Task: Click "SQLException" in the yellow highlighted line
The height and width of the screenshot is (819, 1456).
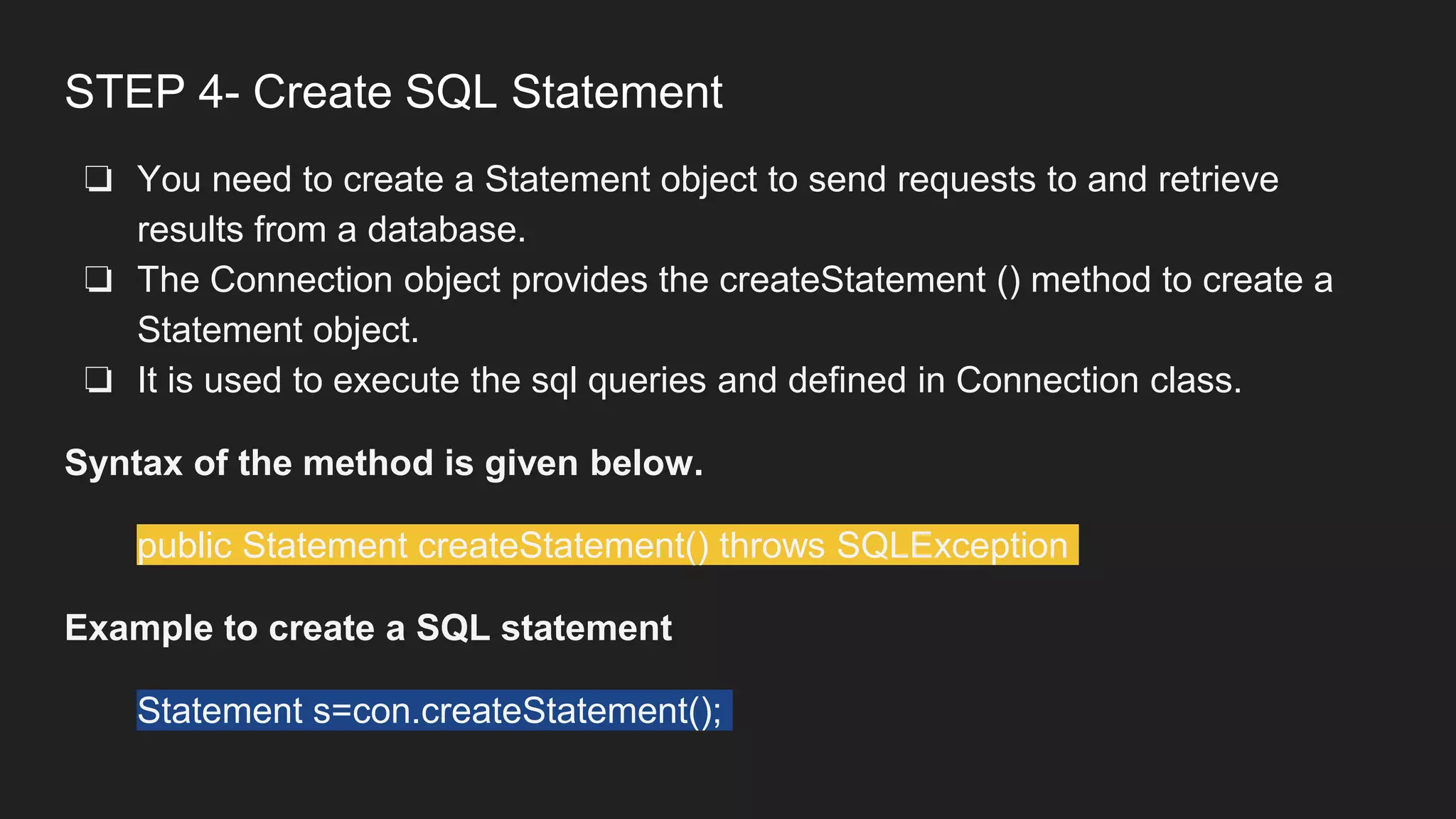Action: point(952,546)
